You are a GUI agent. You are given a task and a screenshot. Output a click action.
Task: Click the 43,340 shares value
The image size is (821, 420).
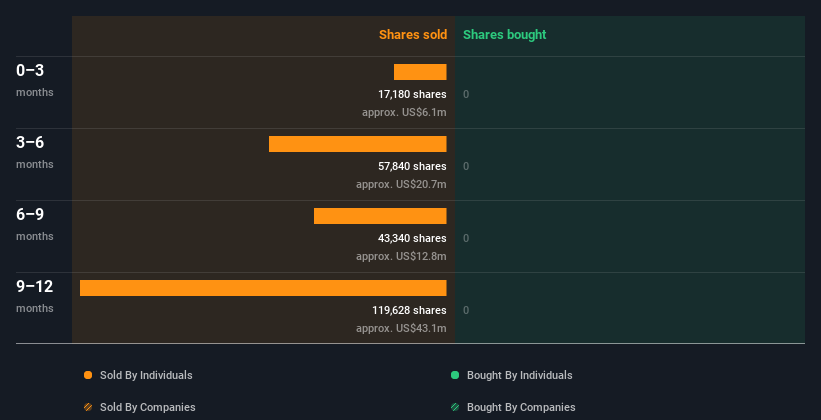[x=413, y=238]
